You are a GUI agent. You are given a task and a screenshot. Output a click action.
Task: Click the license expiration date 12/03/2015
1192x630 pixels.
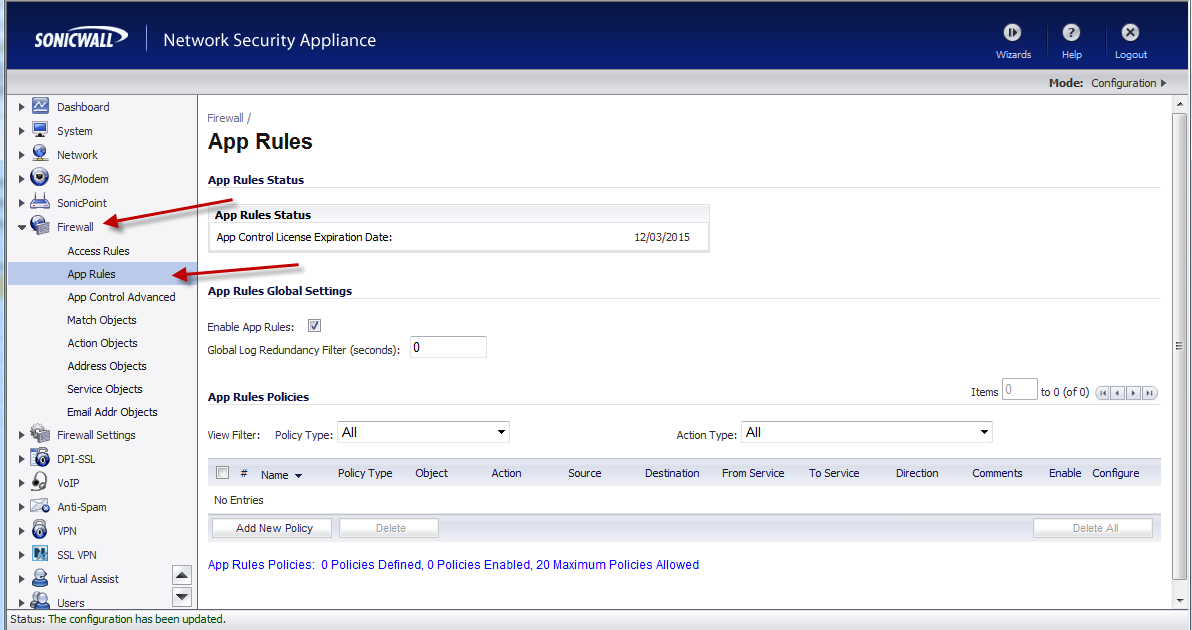[x=661, y=237]
